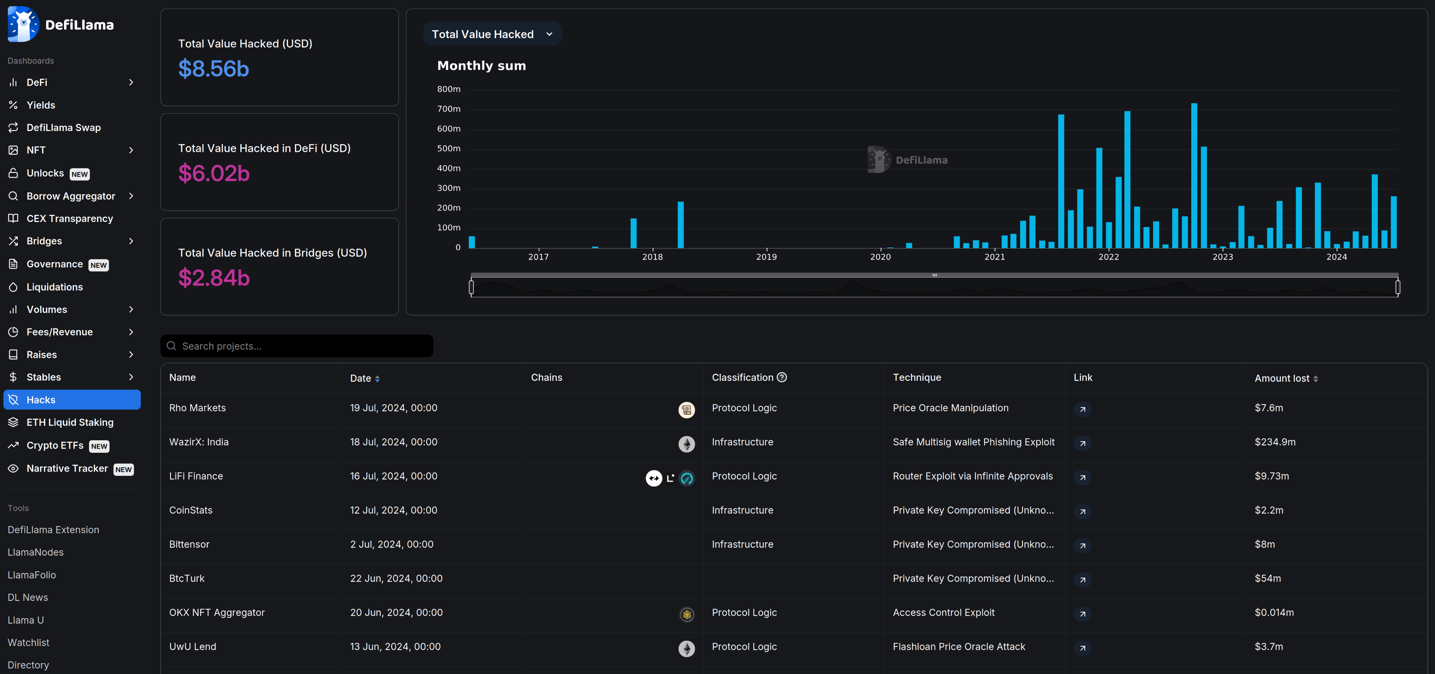
Task: Open the external link for BtcTurk hack
Action: pyautogui.click(x=1082, y=580)
